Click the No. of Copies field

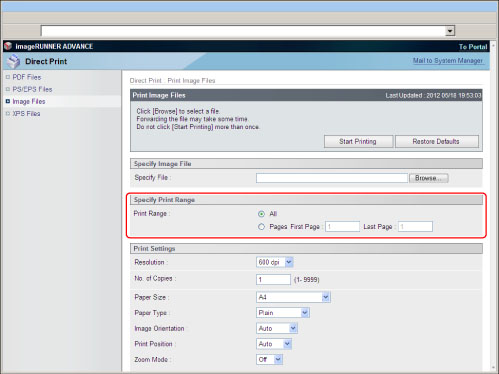(x=273, y=279)
